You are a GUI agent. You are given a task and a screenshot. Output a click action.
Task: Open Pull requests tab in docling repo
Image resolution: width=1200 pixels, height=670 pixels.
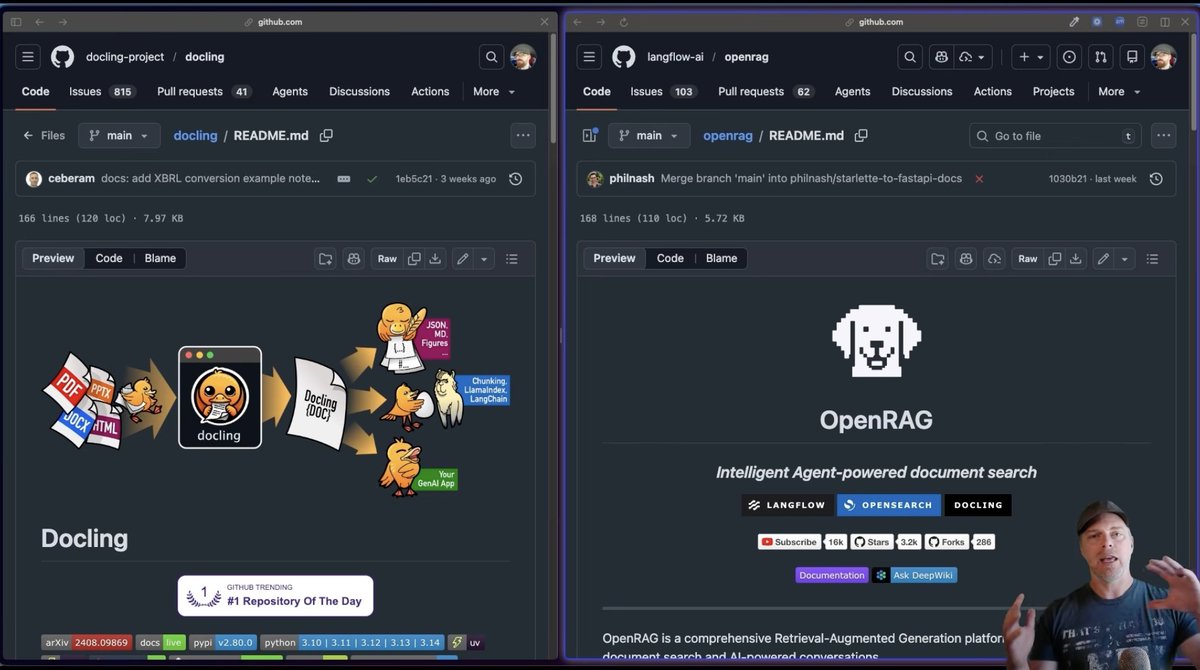pos(204,91)
